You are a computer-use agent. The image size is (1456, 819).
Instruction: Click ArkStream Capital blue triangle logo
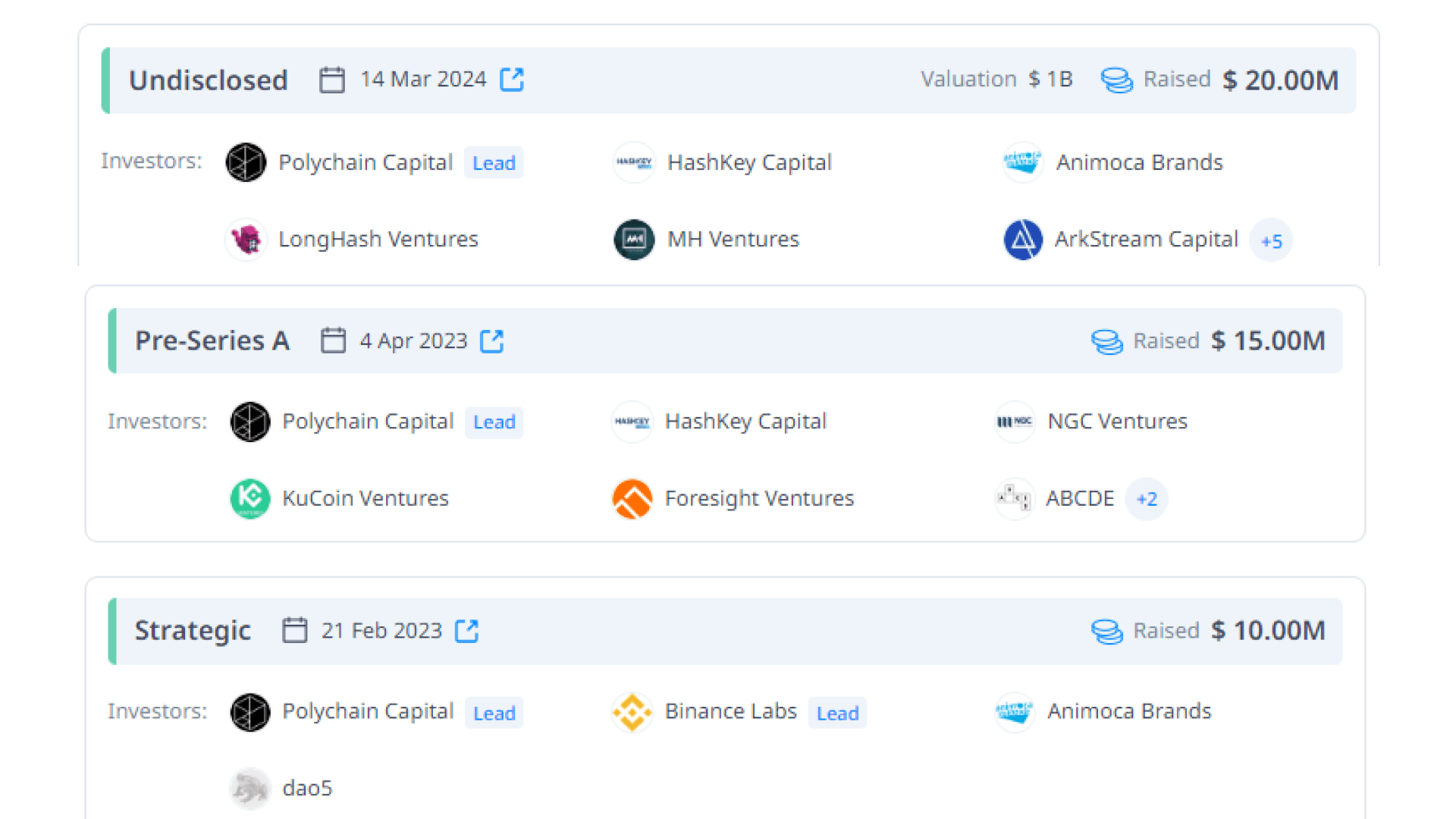click(1022, 240)
